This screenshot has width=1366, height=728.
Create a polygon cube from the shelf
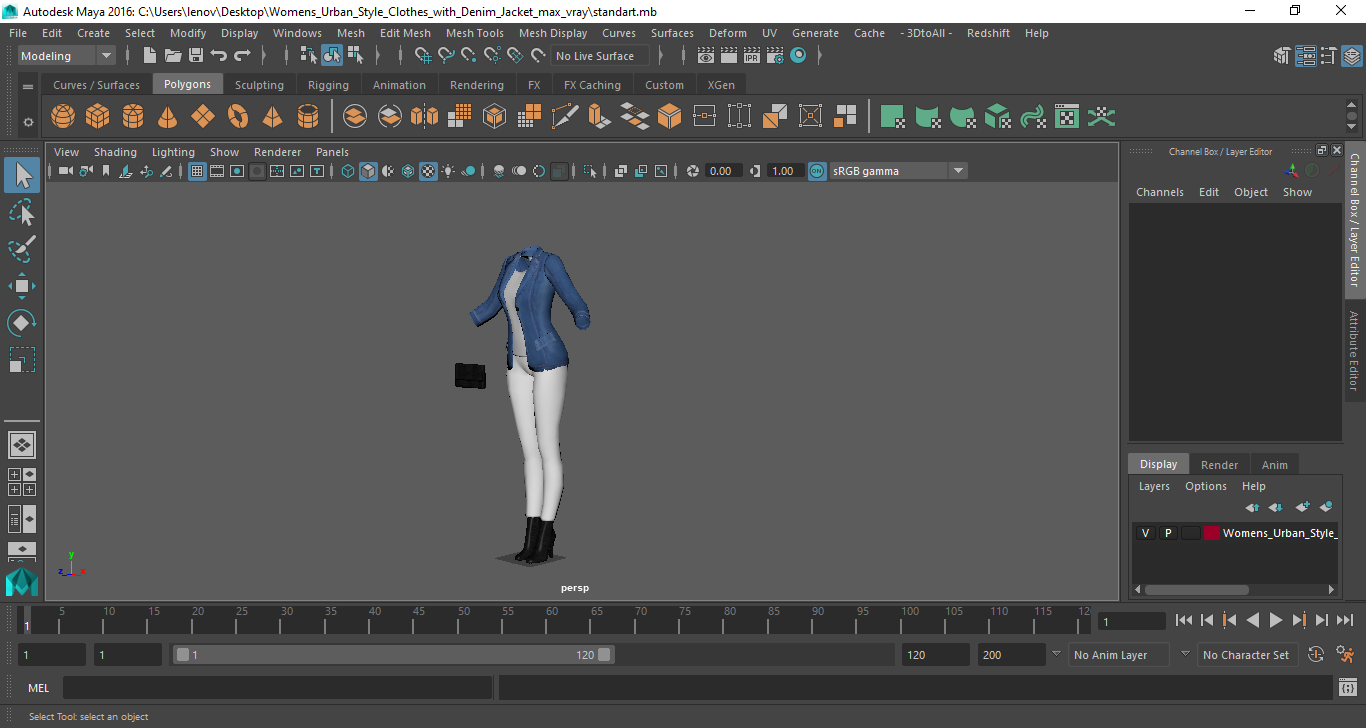tap(98, 117)
